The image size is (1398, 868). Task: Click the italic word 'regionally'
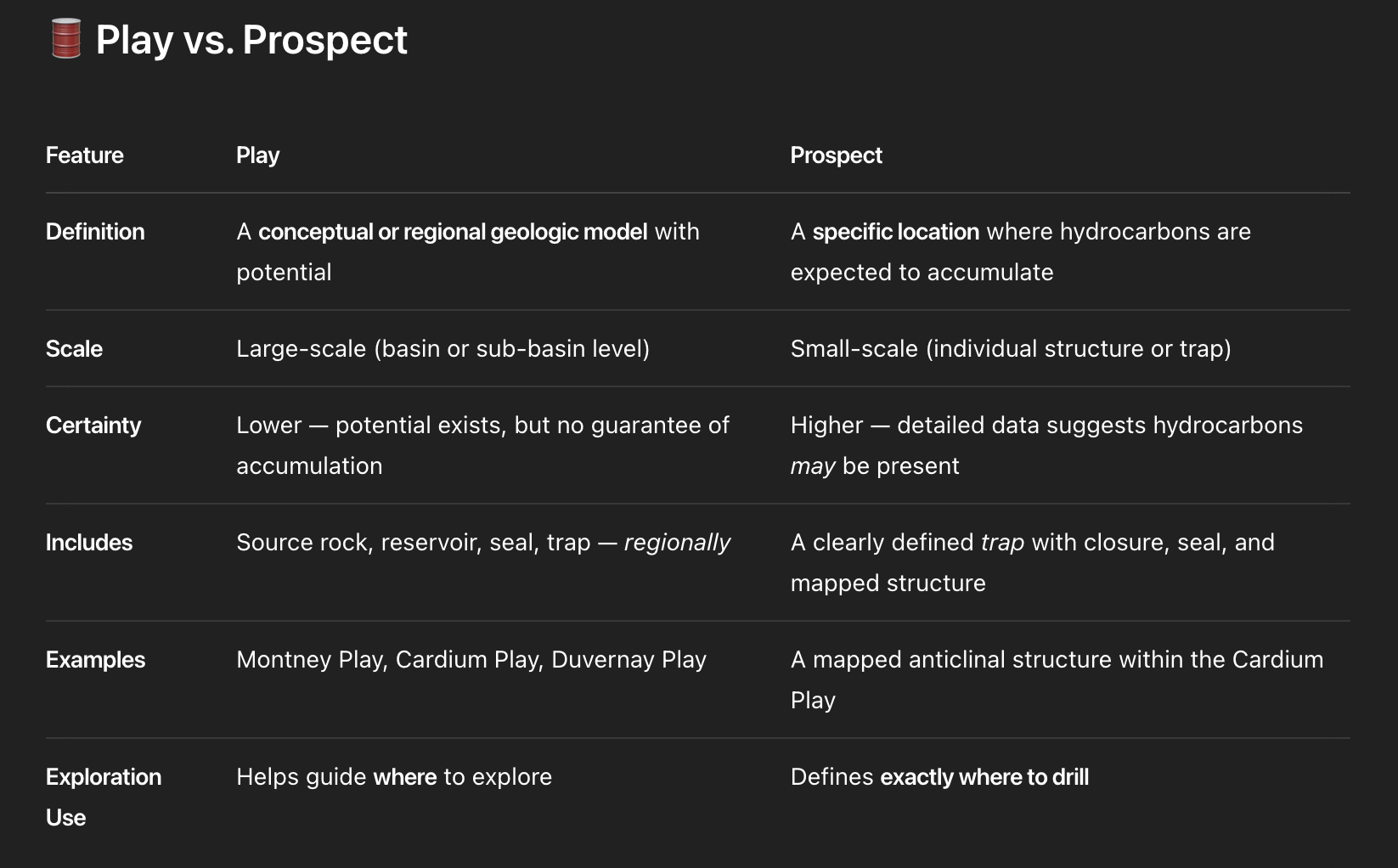[677, 543]
